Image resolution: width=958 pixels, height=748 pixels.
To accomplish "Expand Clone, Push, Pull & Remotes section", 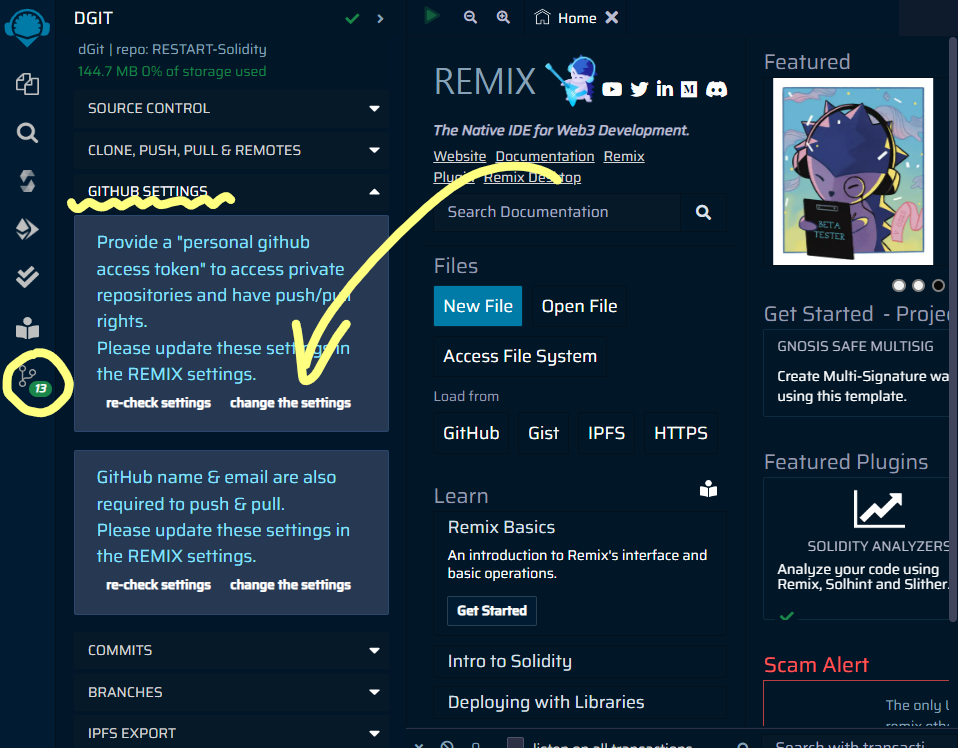I will pyautogui.click(x=232, y=150).
